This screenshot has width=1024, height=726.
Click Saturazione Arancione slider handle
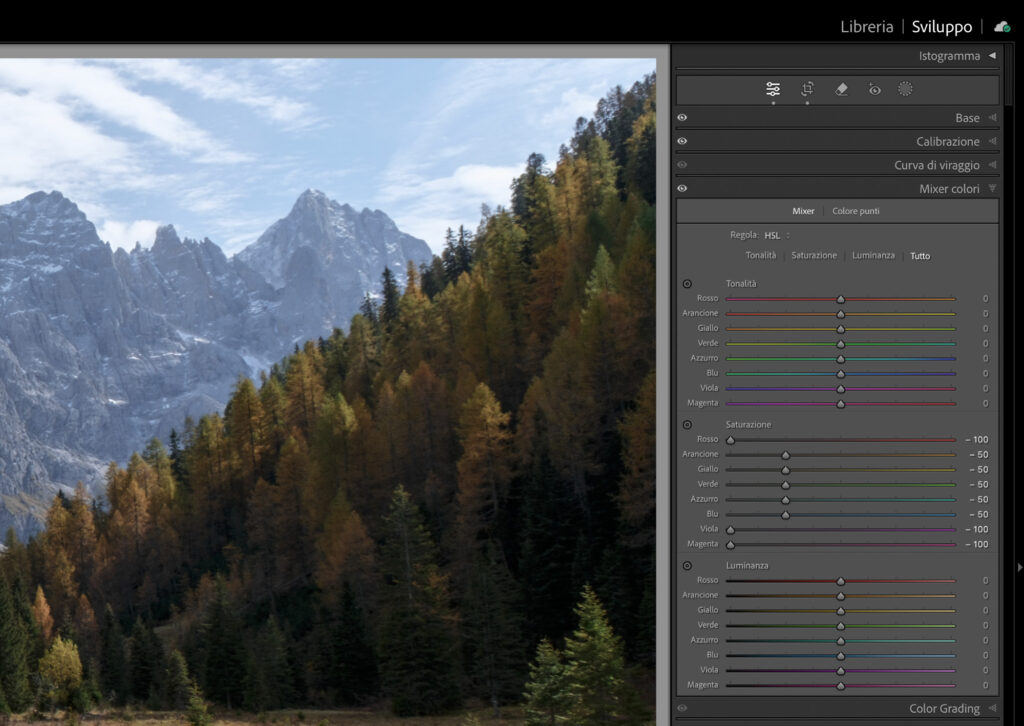[x=786, y=455]
